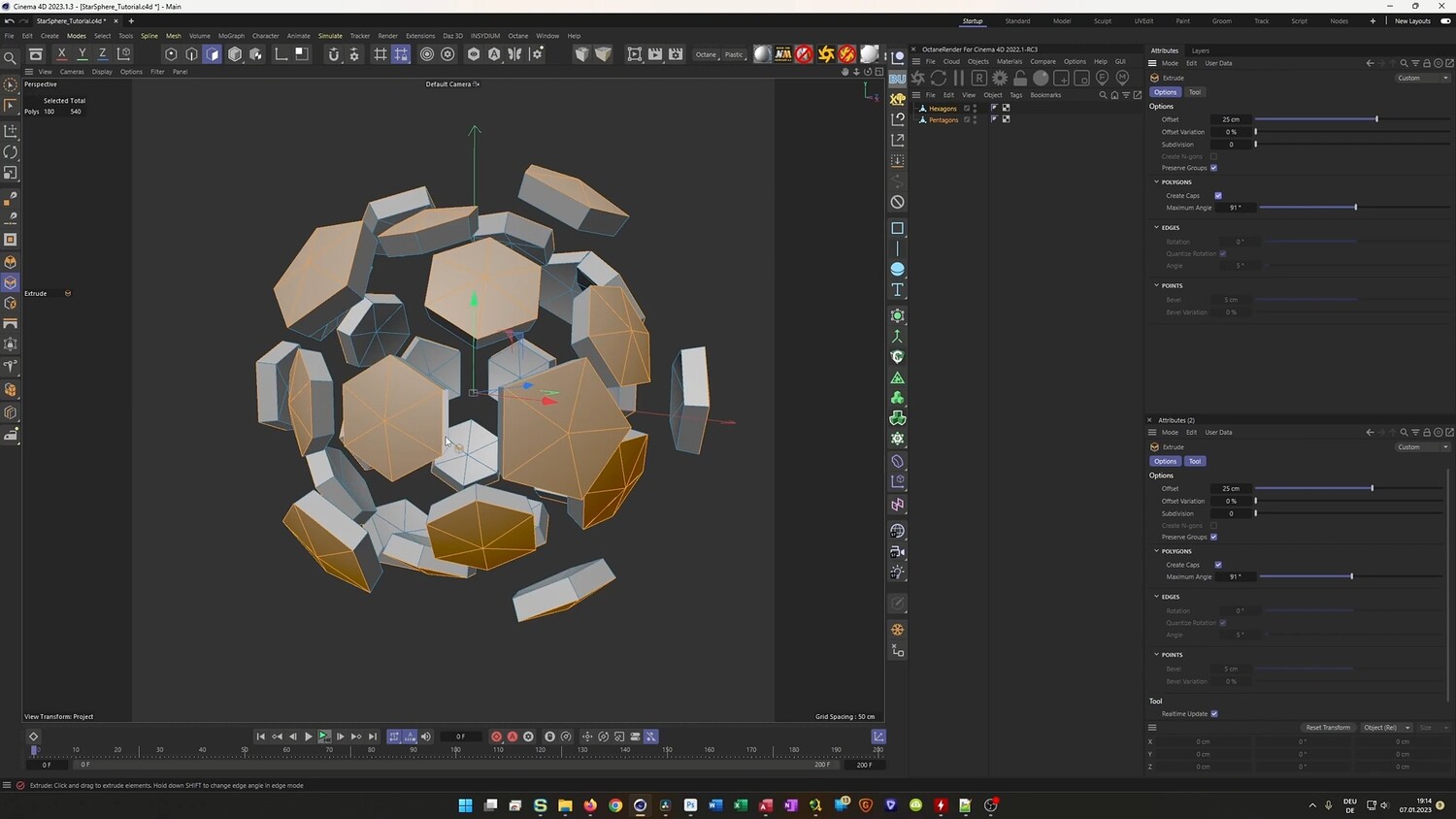Switch to Sculpt layout tab

click(1103, 21)
